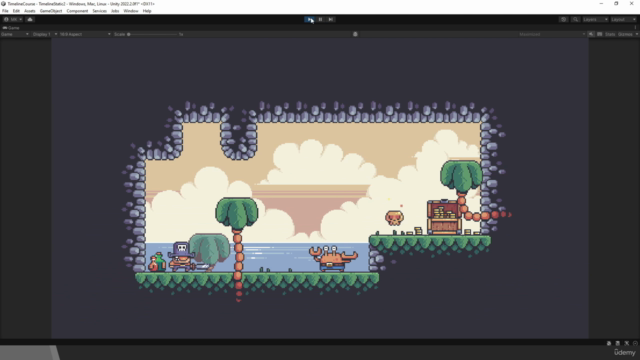Click the frame debugger icon in Game toolbar

tap(355, 34)
